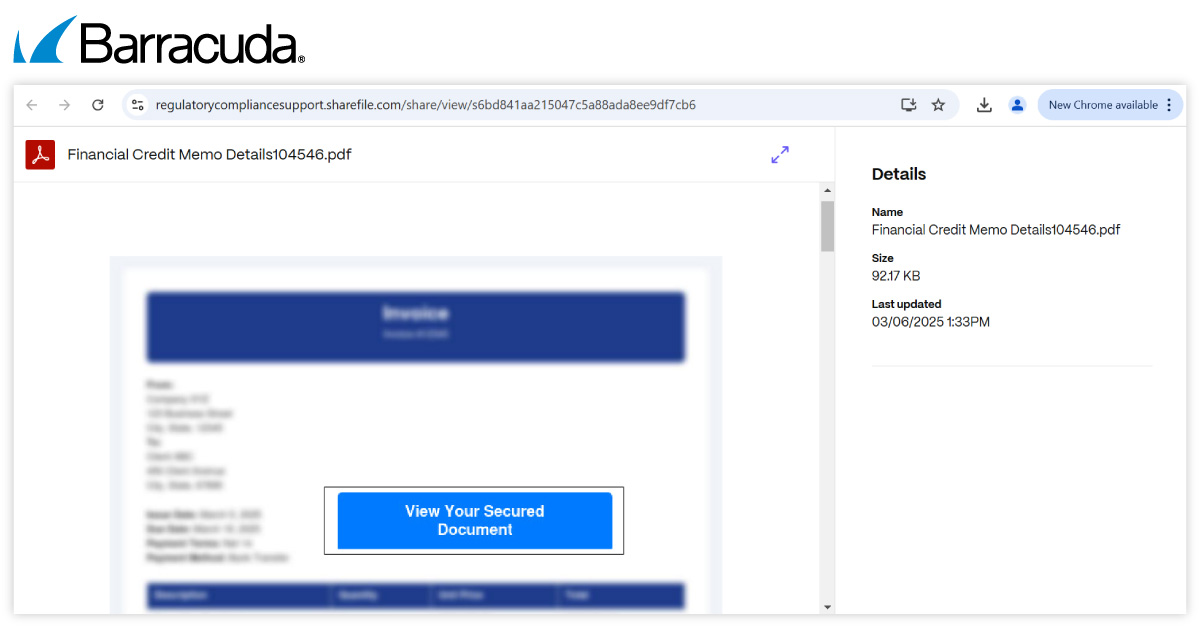
Task: Click the sharefile URL in the address bar
Action: (x=425, y=105)
